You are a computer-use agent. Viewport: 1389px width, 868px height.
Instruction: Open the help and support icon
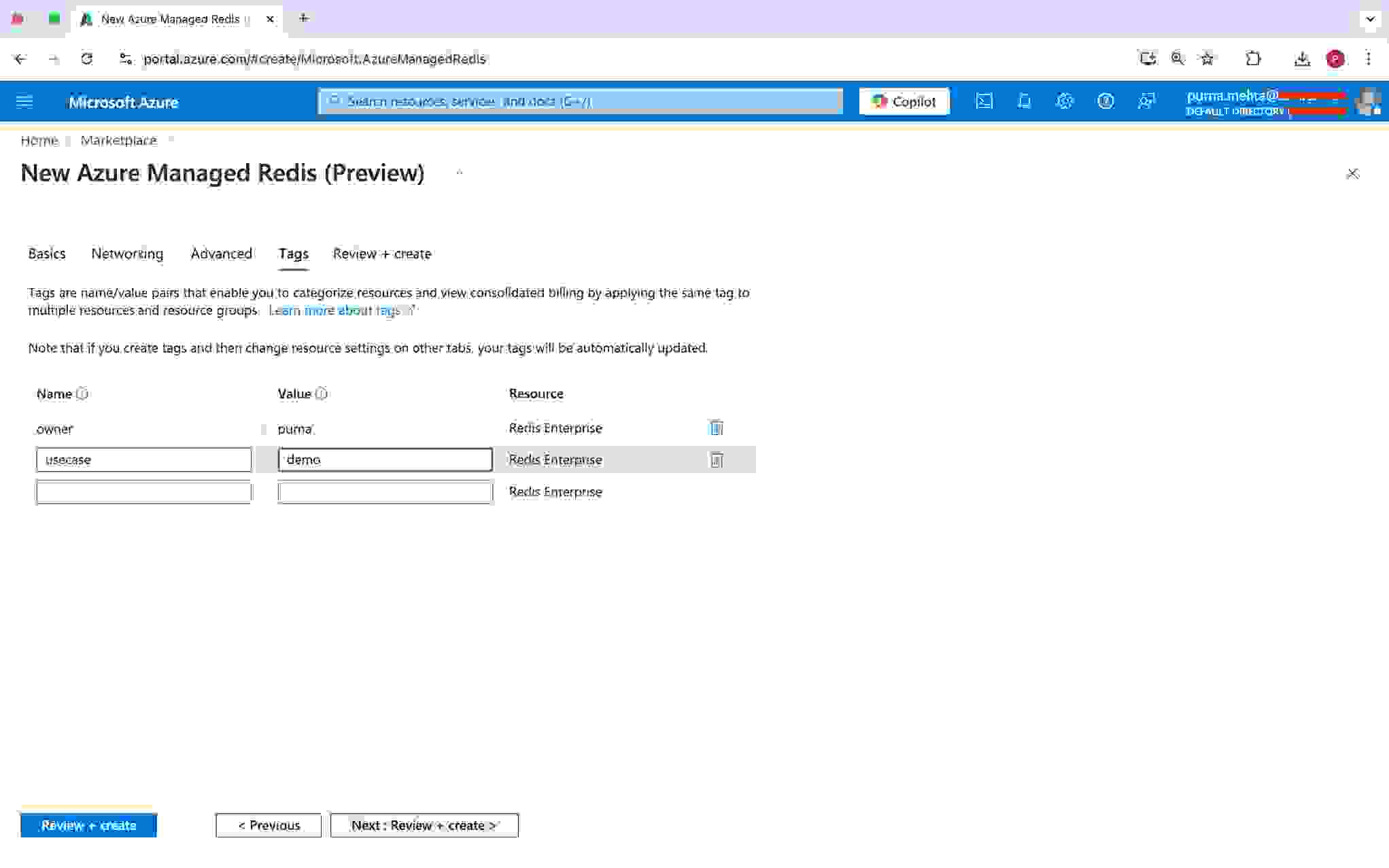tap(1105, 101)
